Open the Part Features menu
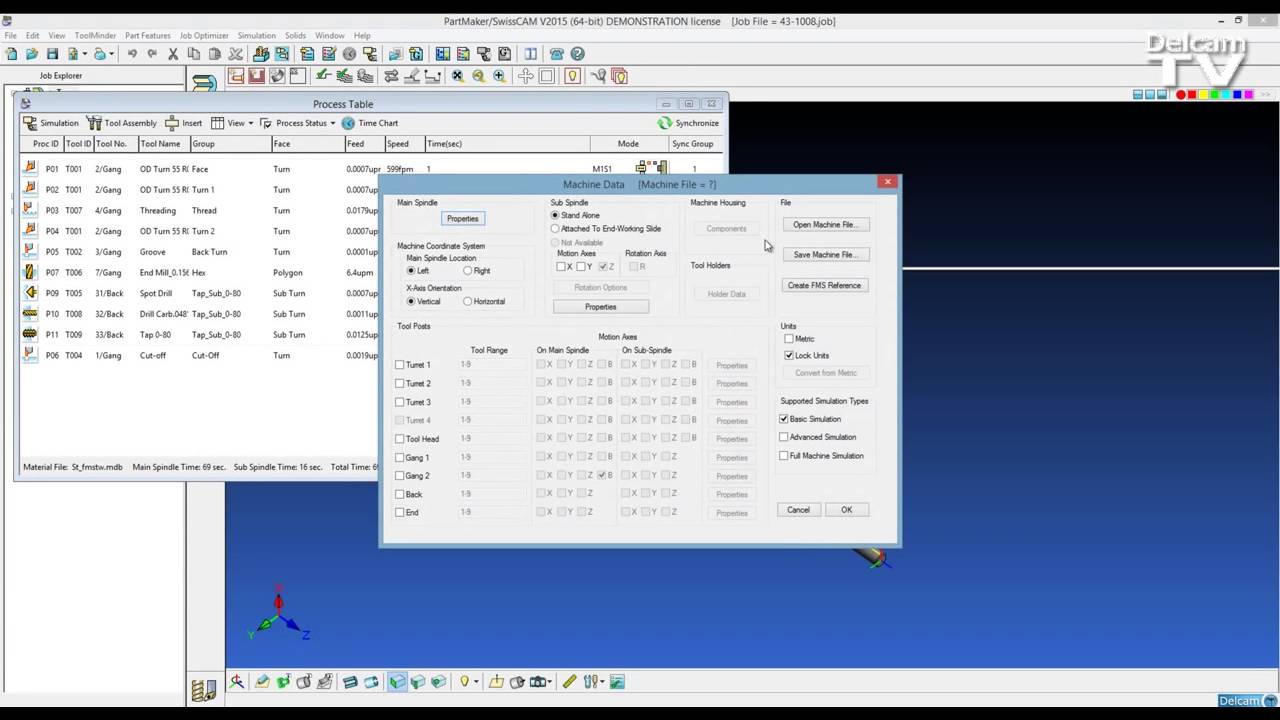Image resolution: width=1280 pixels, height=720 pixels. point(148,36)
